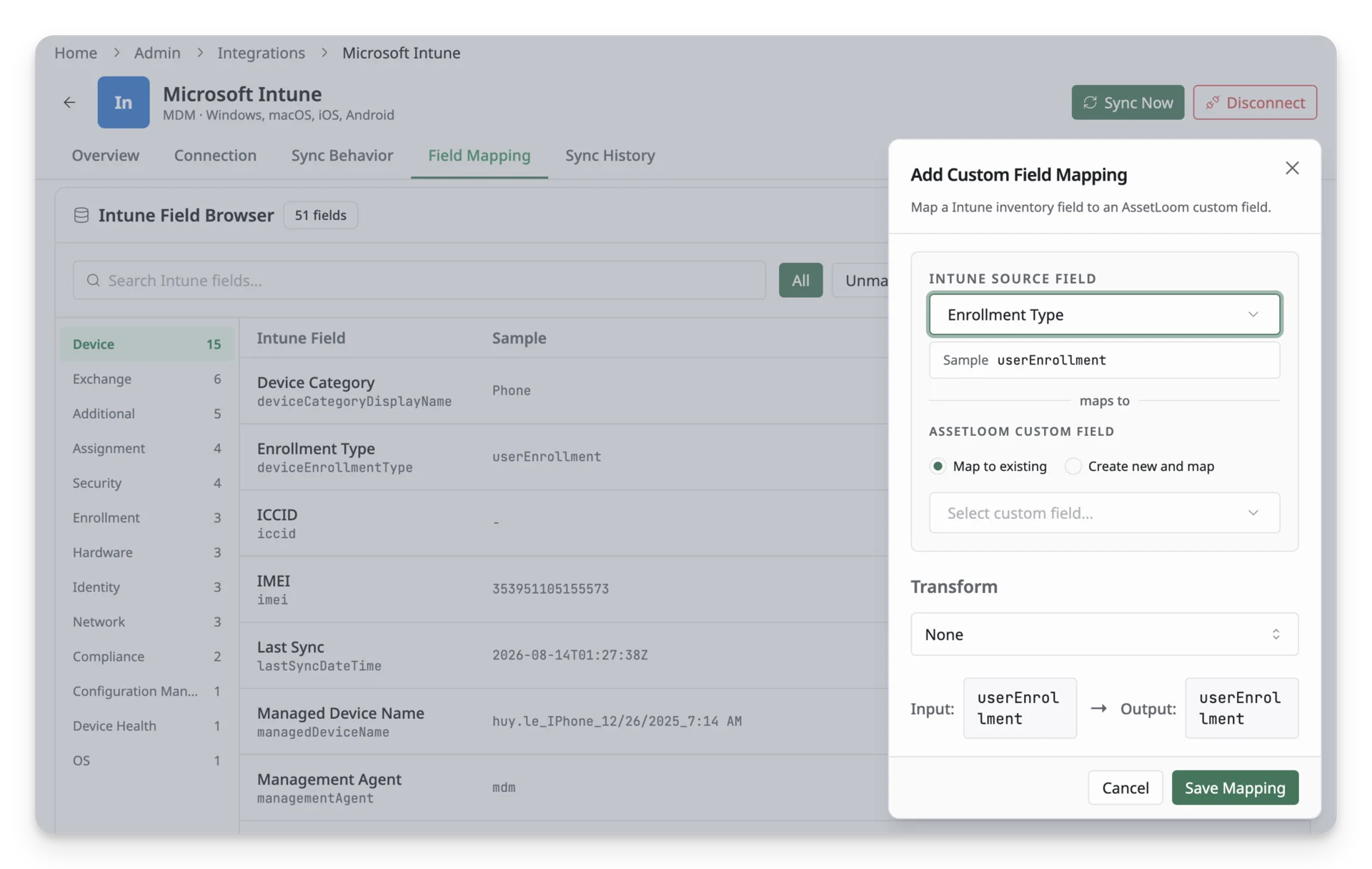Screen dimensions: 1372x869
Task: Click the database icon beside Intune Field Browser
Action: pos(81,215)
